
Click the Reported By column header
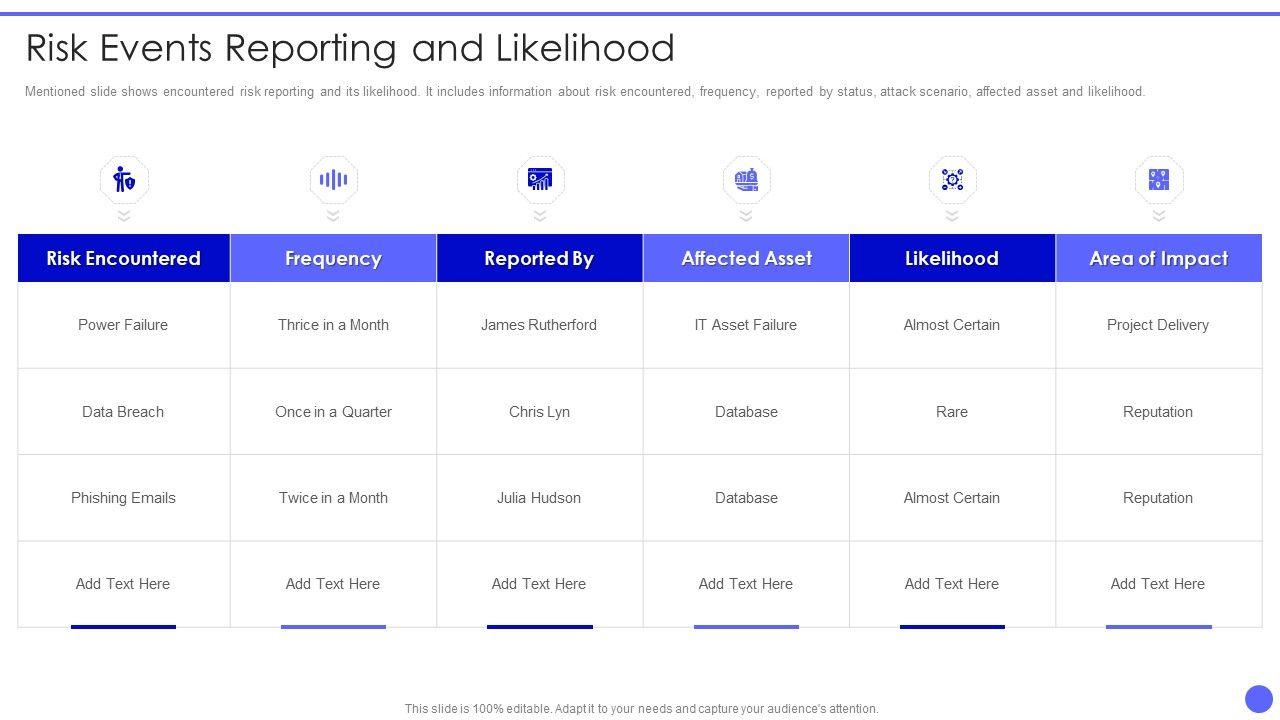[x=540, y=258]
